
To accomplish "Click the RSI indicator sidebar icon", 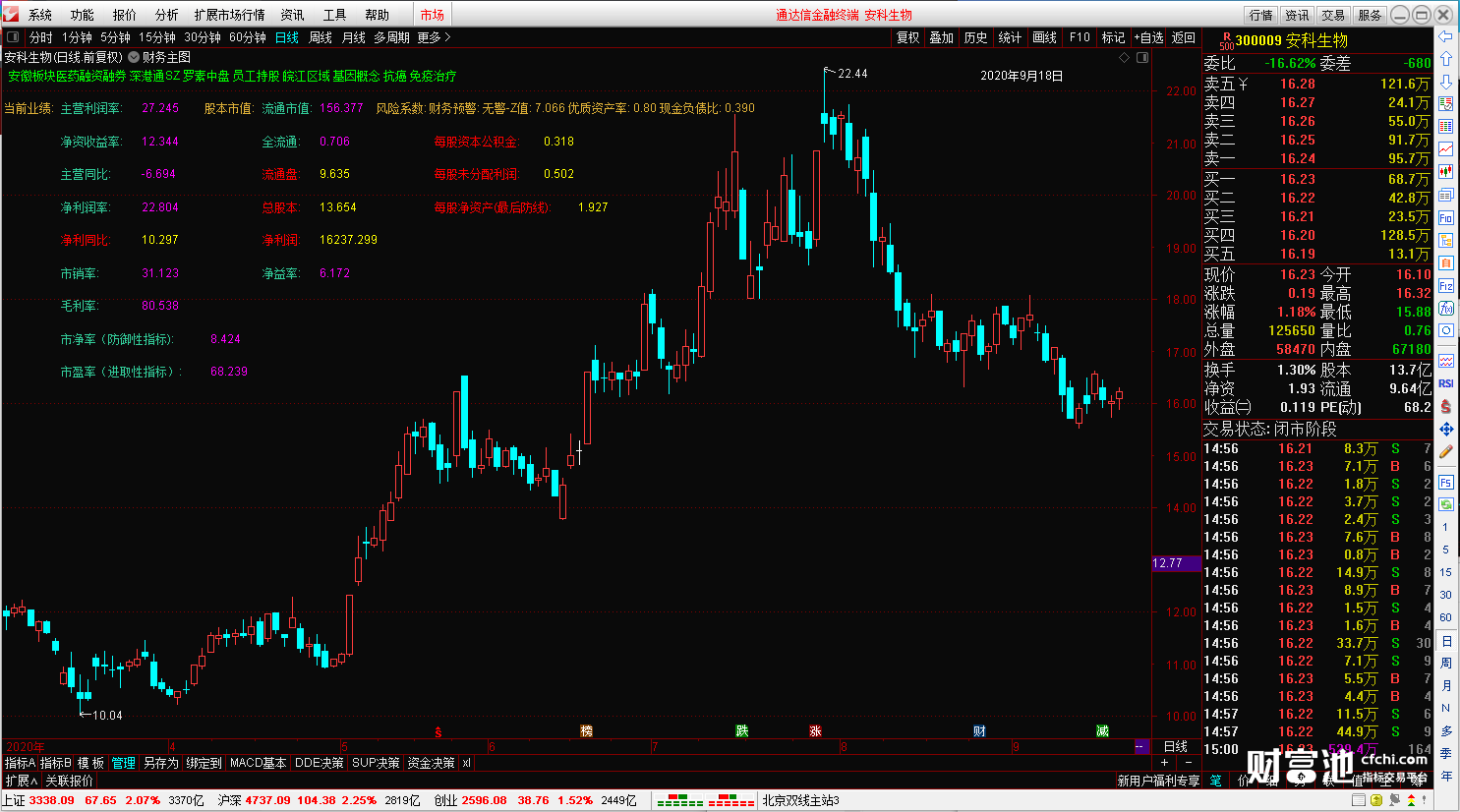I will point(1446,383).
